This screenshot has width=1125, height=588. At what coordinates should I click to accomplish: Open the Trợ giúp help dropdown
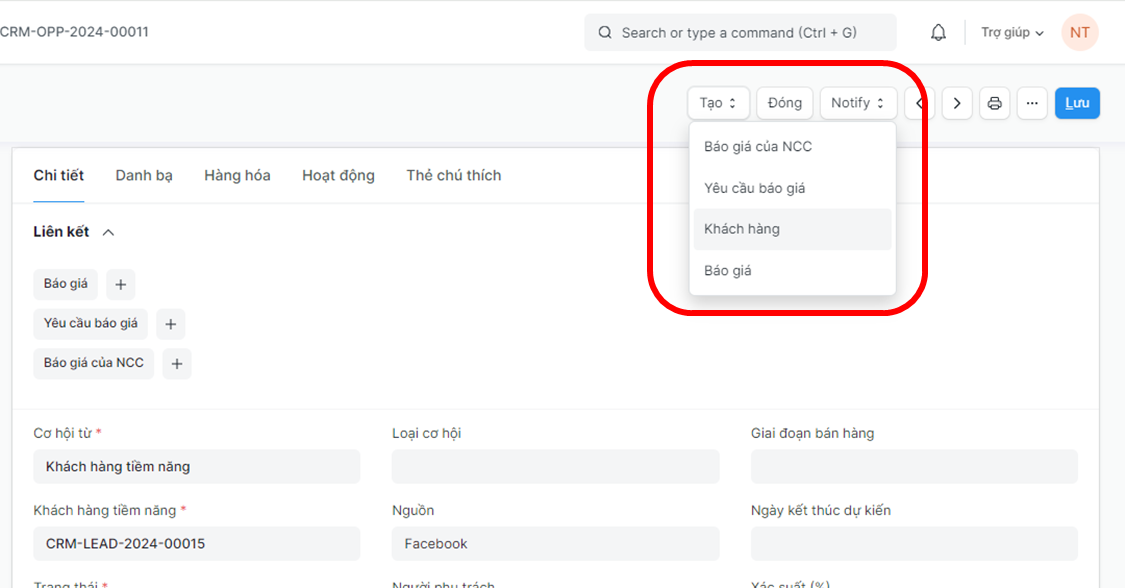pos(1012,33)
